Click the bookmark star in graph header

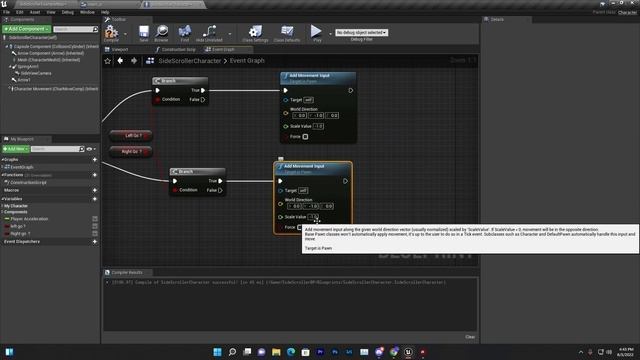pyautogui.click(x=108, y=61)
